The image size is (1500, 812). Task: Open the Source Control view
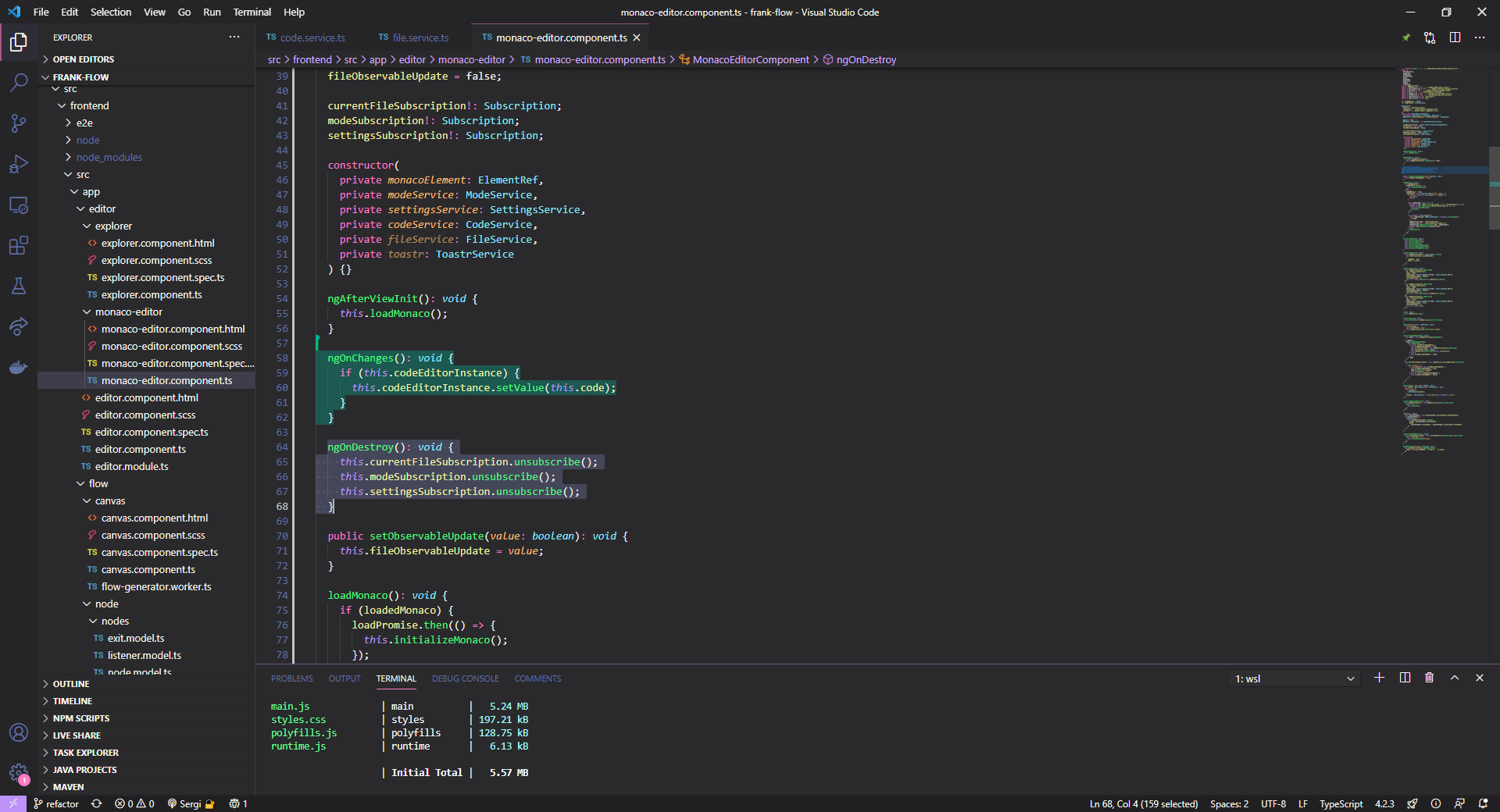(x=19, y=123)
